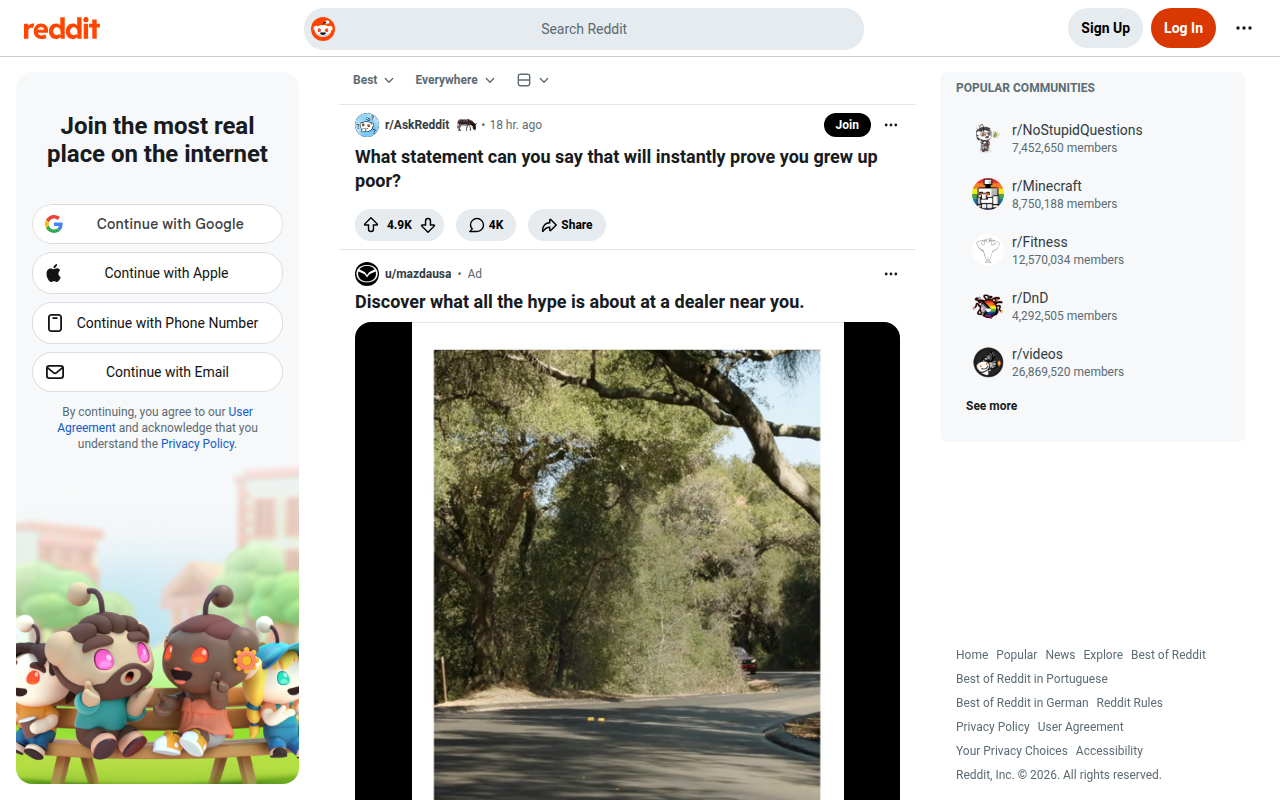Click the r/NoStupidQuestions community icon
Image resolution: width=1280 pixels, height=800 pixels.
click(x=988, y=138)
